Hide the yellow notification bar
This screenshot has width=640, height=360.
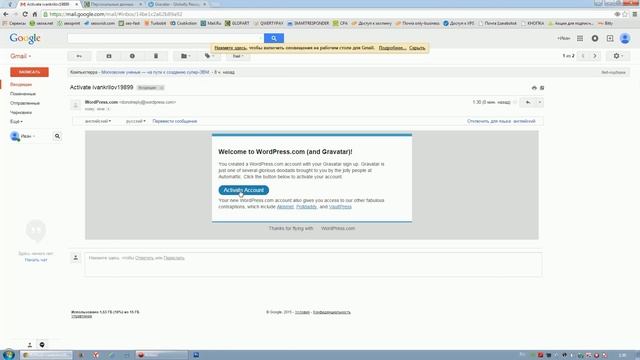click(x=417, y=48)
